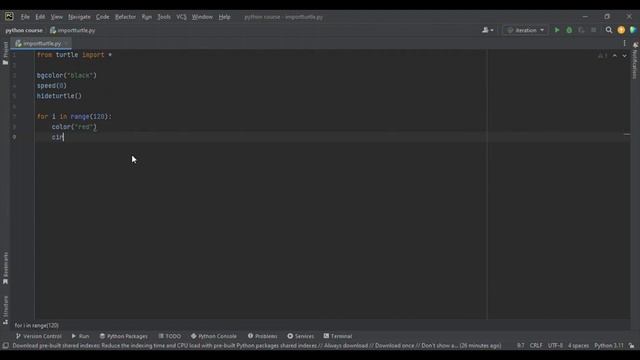Open the Refactor menu
640x360 pixels.
pos(125,17)
